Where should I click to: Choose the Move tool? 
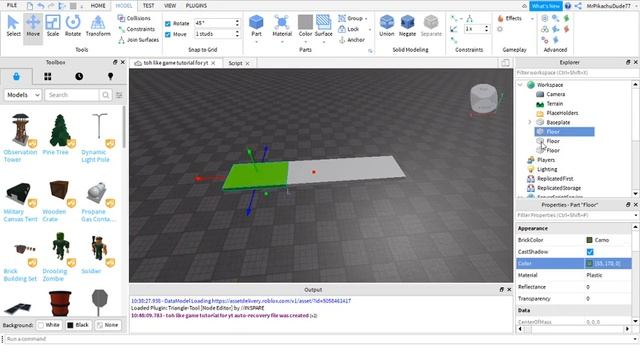33,26
